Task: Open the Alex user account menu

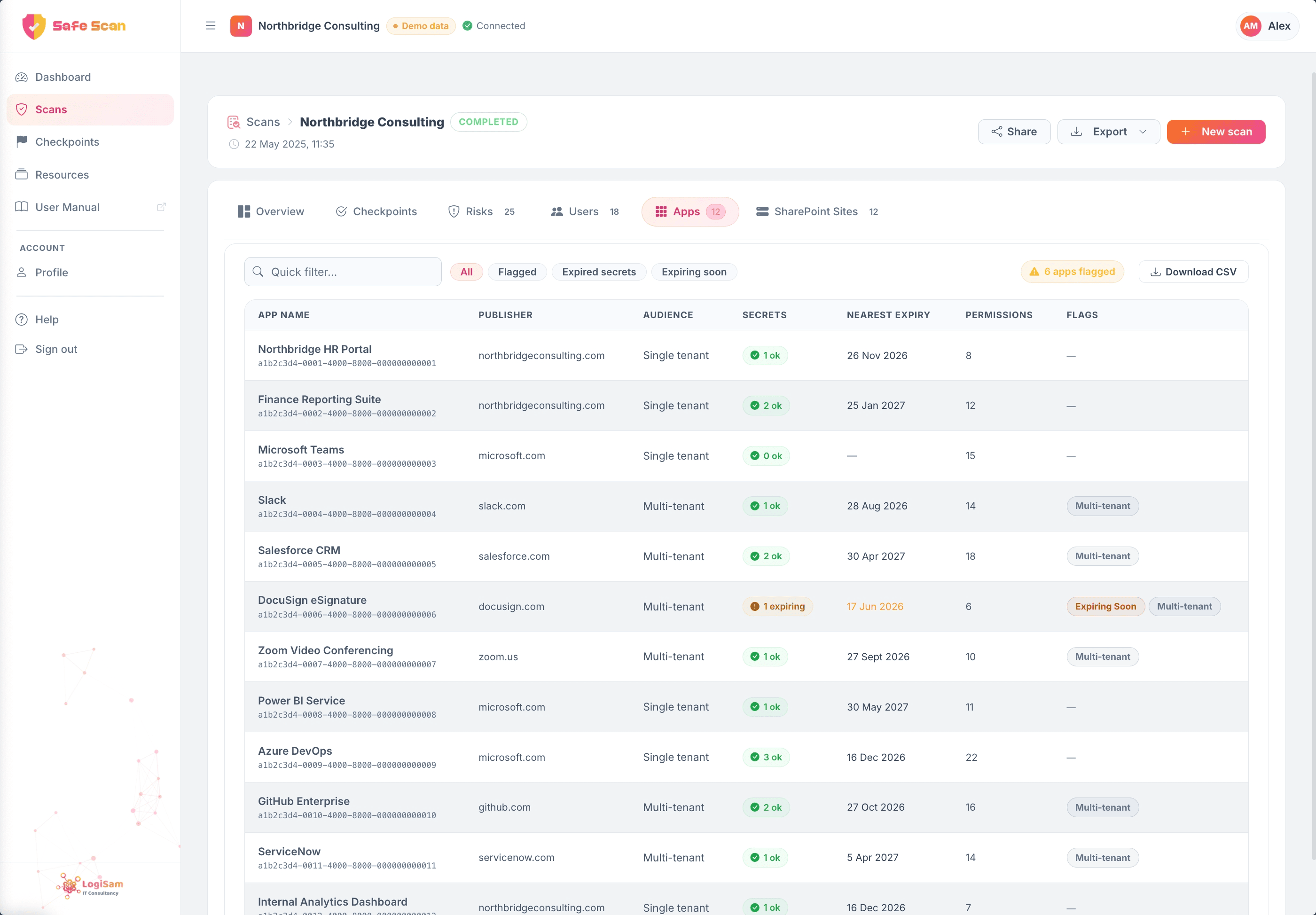Action: tap(1267, 26)
